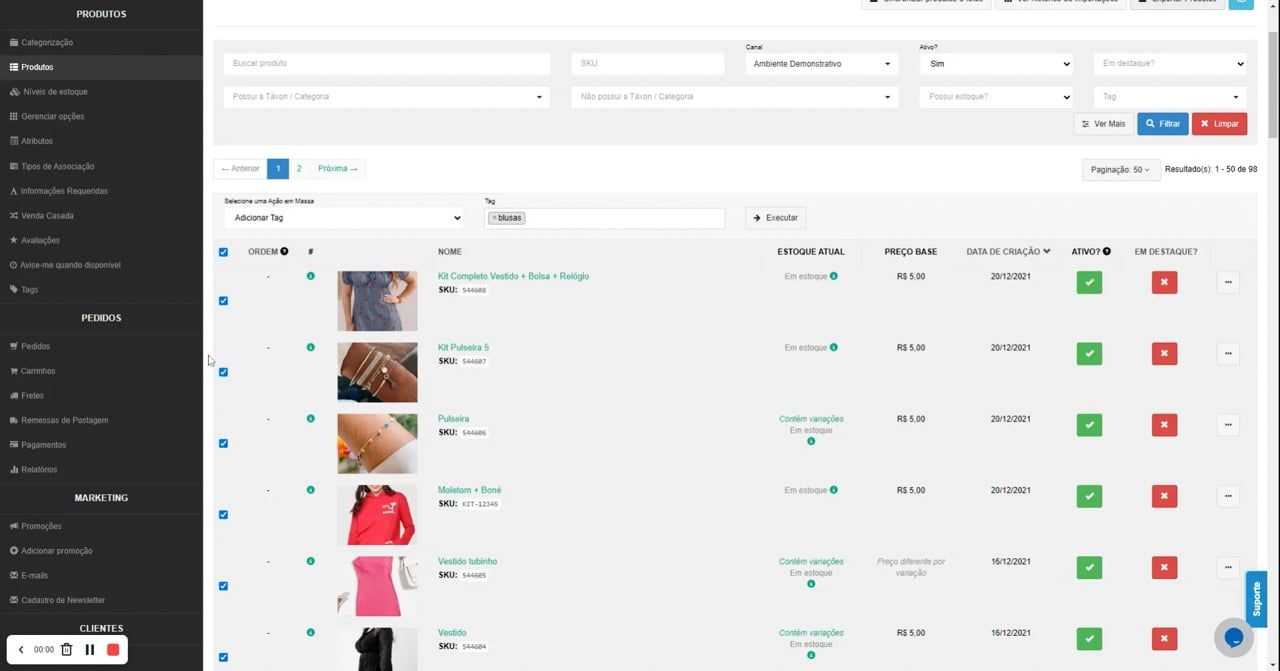Open Tags in the sidebar

pos(29,290)
